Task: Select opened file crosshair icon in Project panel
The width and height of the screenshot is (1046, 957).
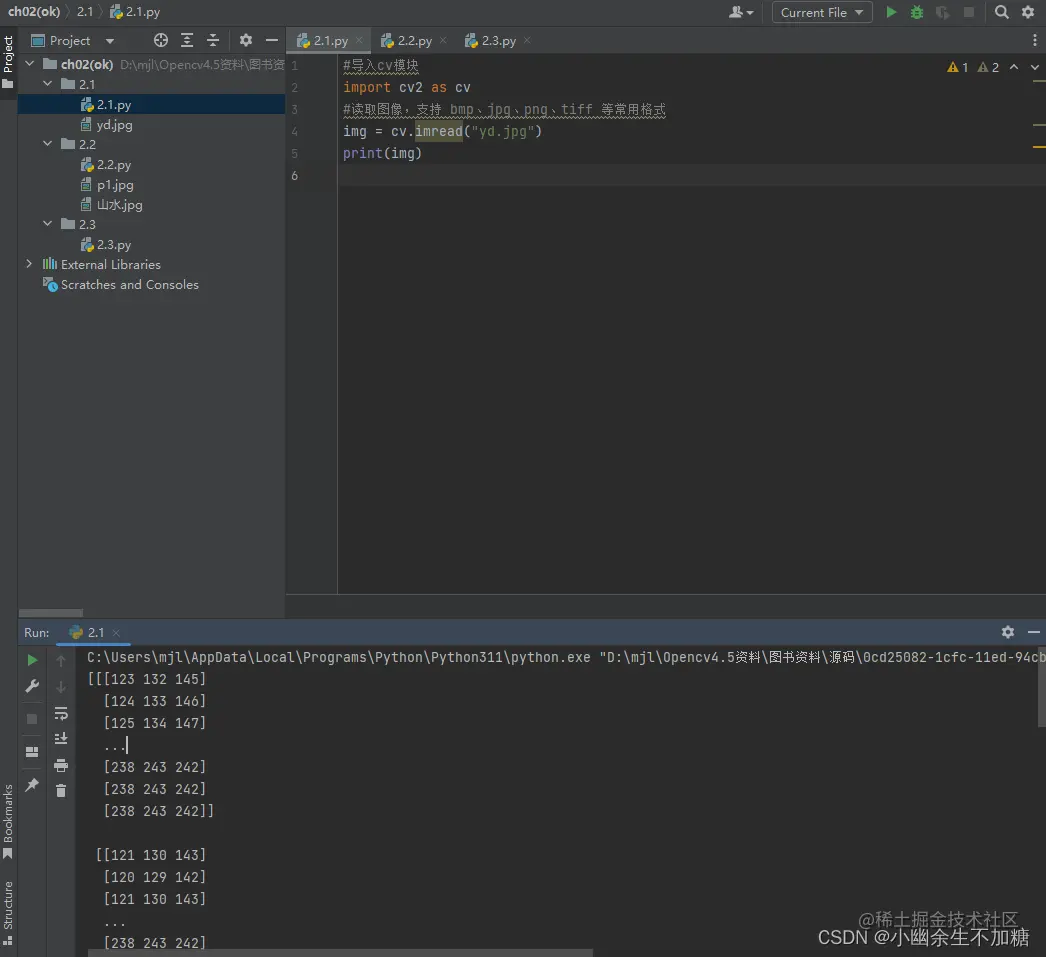Action: point(161,41)
